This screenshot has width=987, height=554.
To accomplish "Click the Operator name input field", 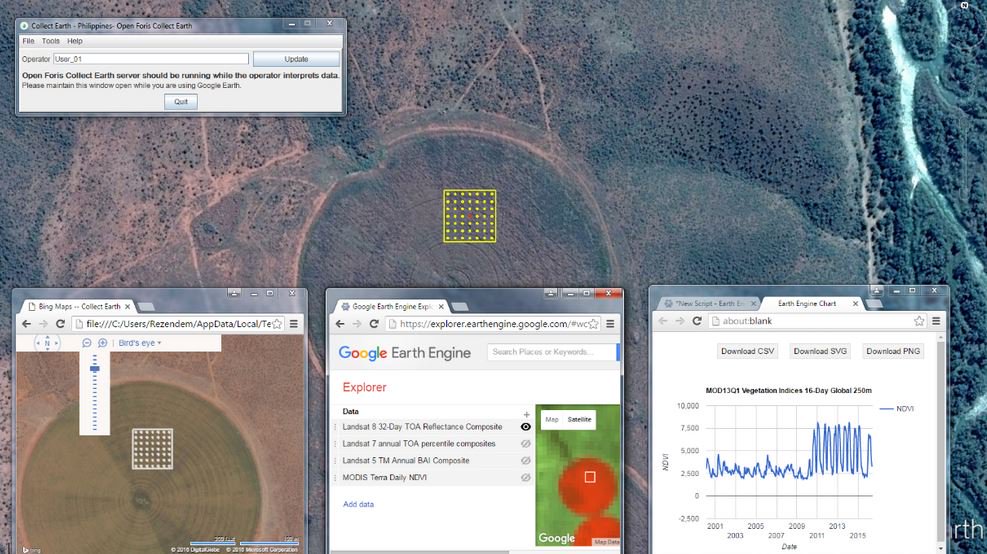I will pyautogui.click(x=150, y=59).
